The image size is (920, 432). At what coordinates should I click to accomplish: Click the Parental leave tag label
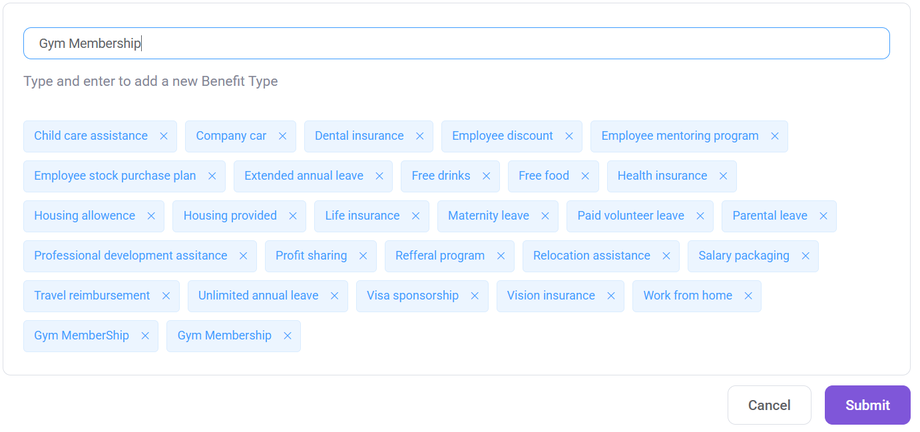[x=769, y=216]
